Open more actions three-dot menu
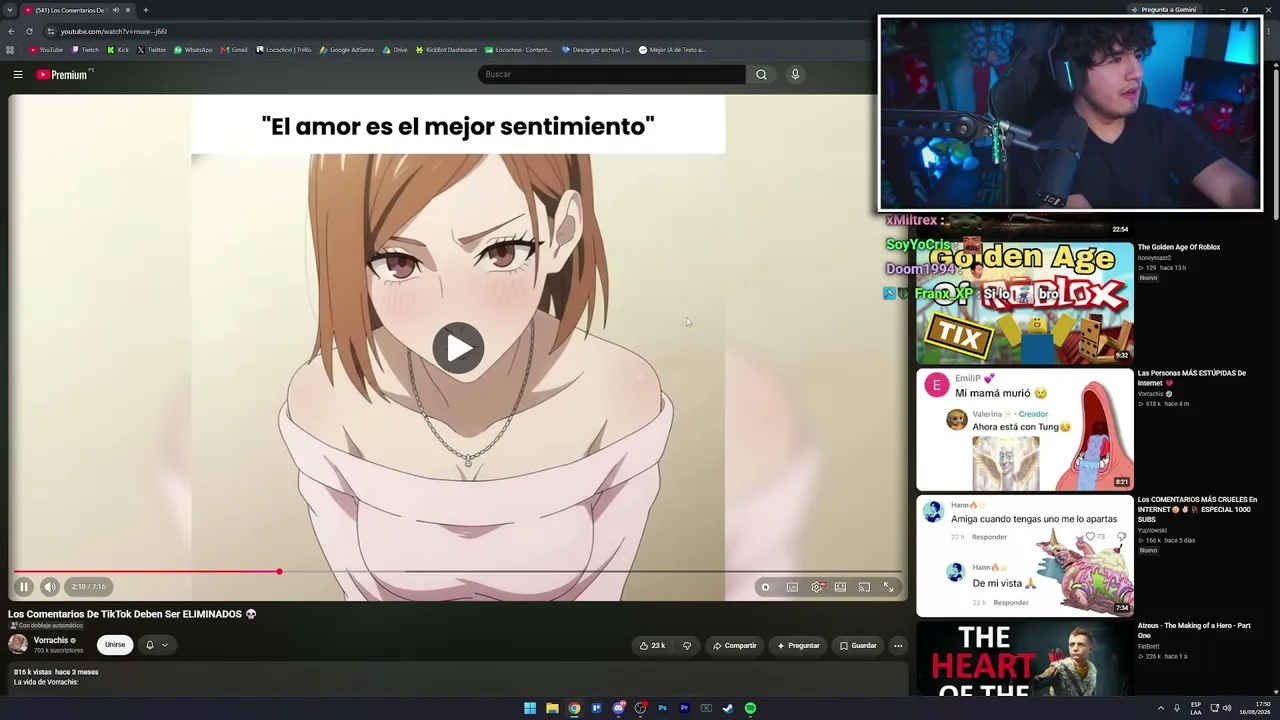 point(898,646)
